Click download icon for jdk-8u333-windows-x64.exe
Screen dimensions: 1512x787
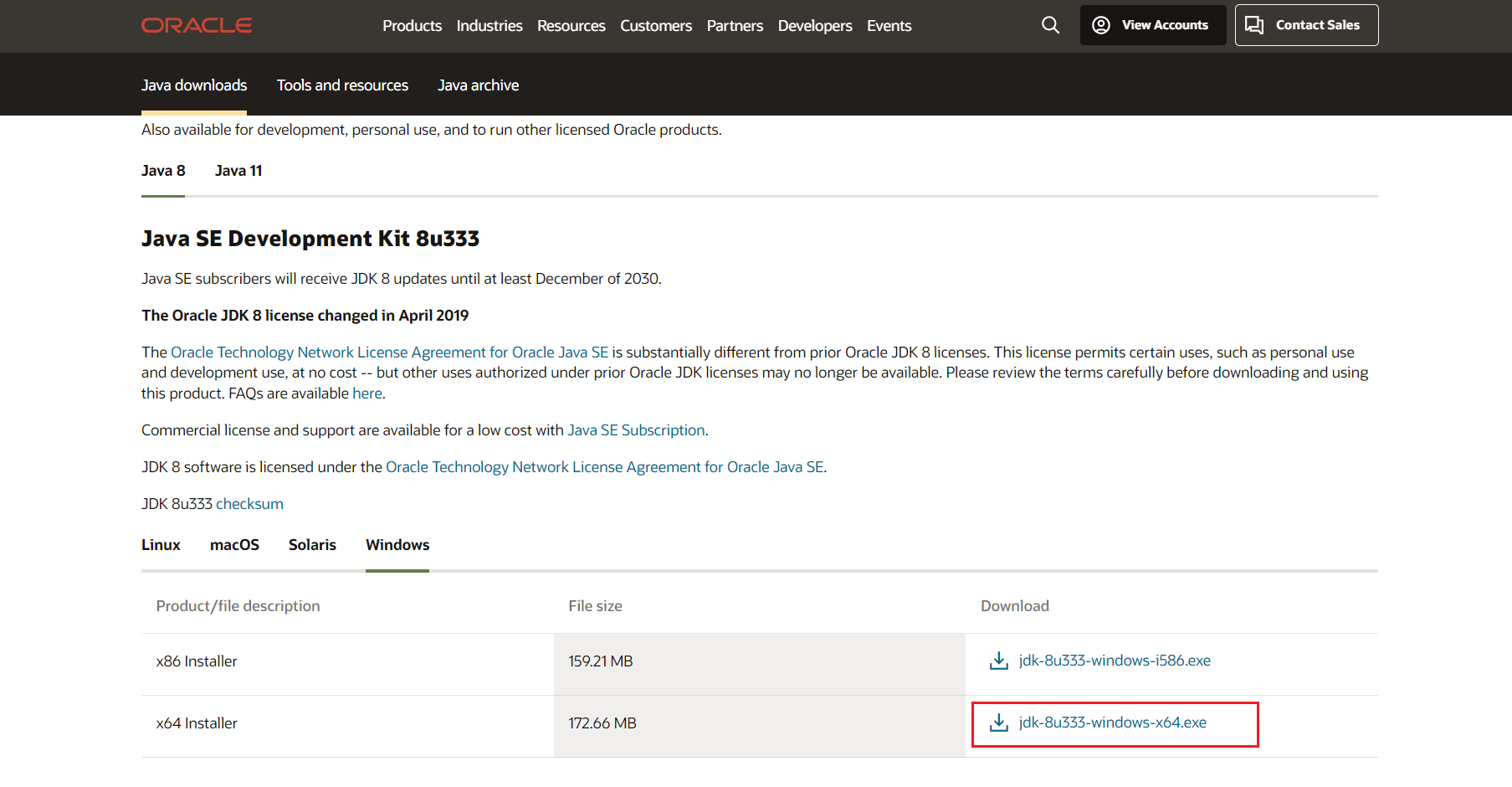[x=999, y=723]
